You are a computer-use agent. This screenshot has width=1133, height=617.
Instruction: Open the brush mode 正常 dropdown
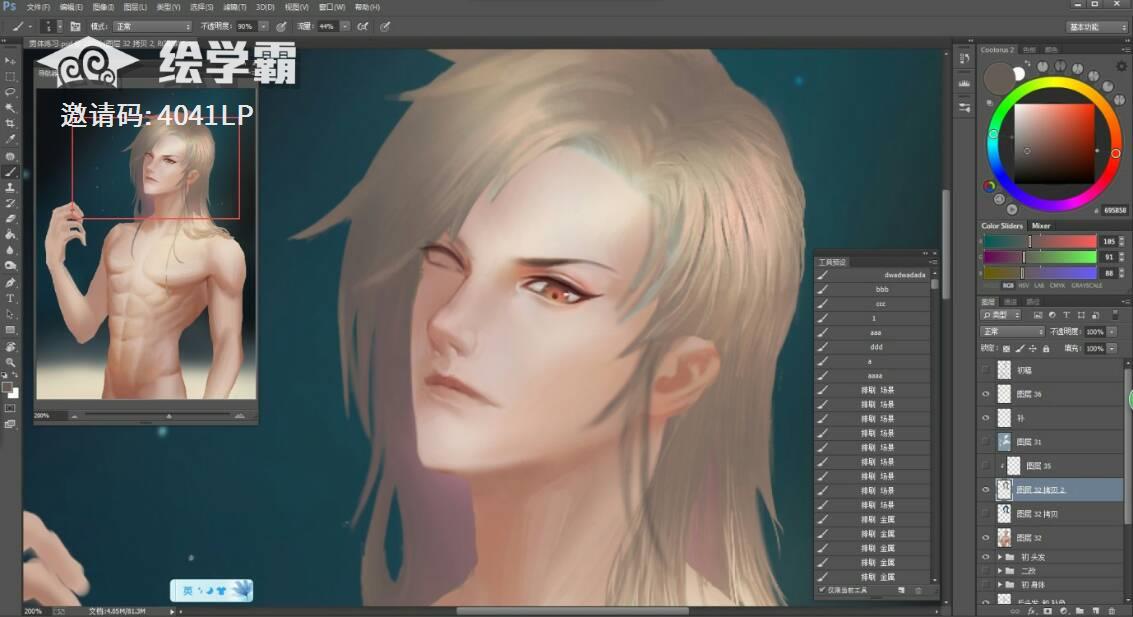pyautogui.click(x=152, y=27)
